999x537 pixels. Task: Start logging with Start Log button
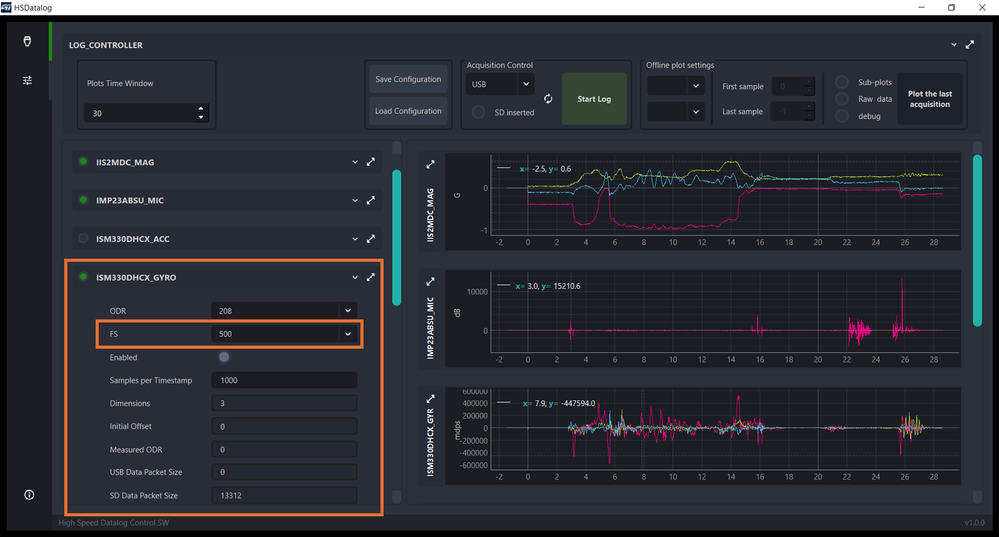point(594,99)
